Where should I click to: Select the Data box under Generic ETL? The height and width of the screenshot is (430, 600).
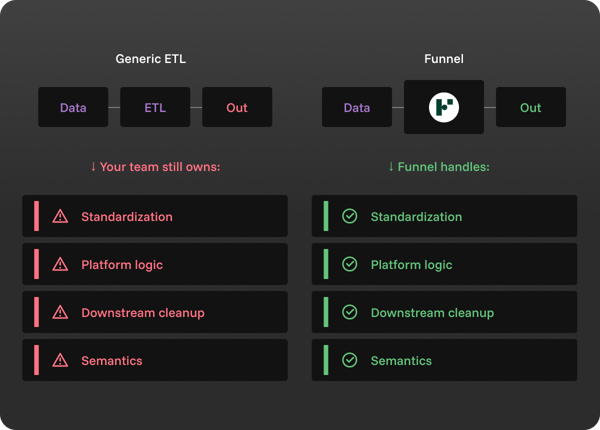(73, 107)
